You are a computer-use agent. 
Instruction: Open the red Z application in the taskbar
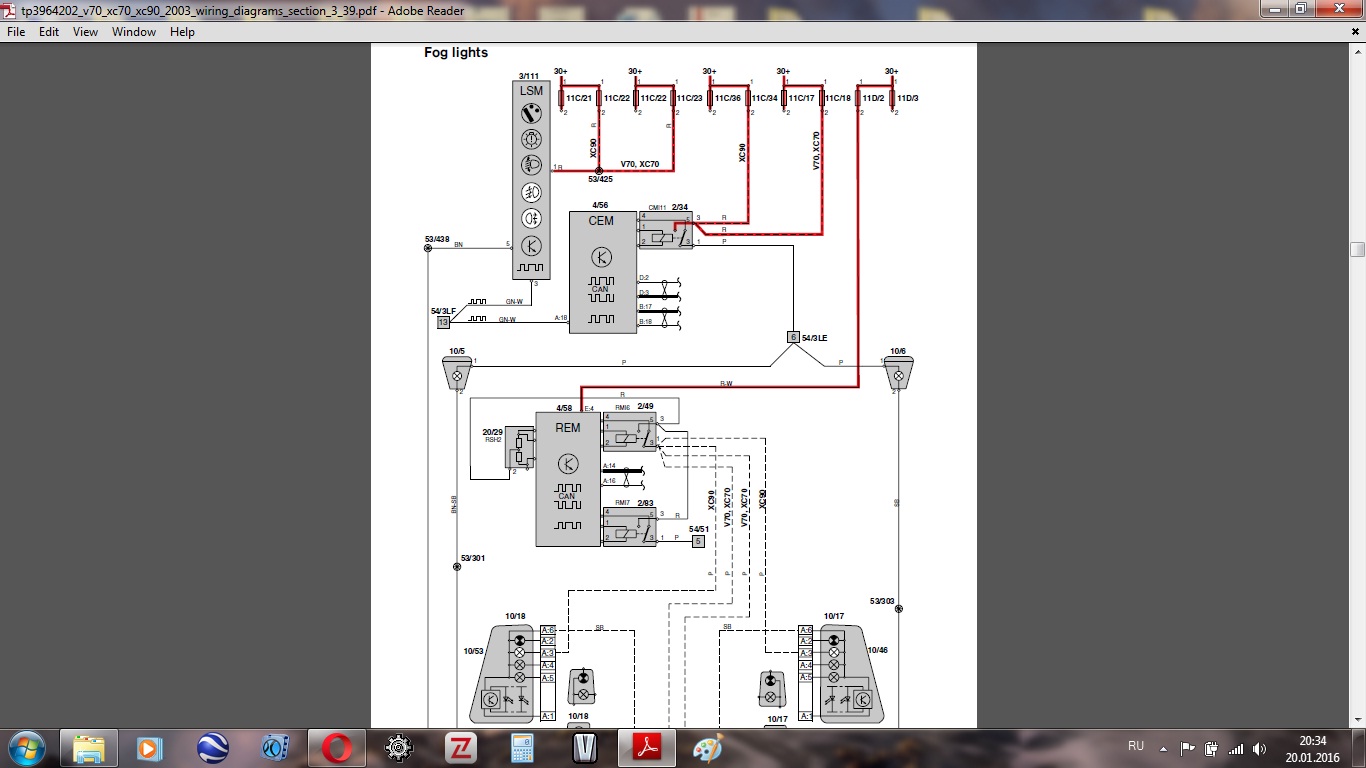point(460,748)
